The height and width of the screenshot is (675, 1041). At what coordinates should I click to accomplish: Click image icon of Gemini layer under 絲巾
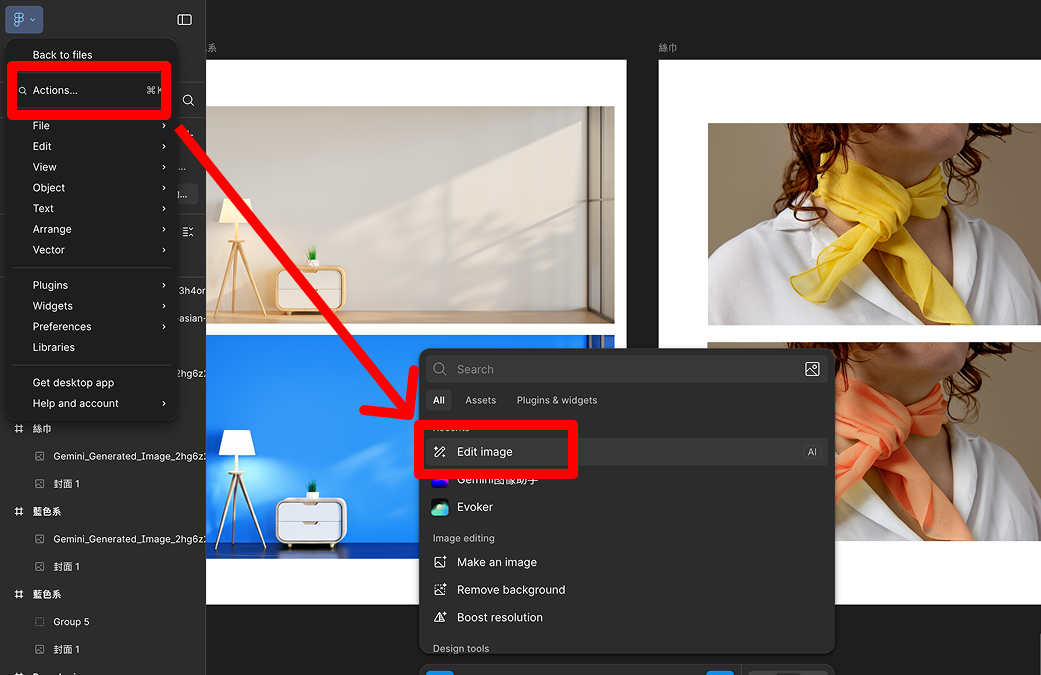pyautogui.click(x=40, y=456)
